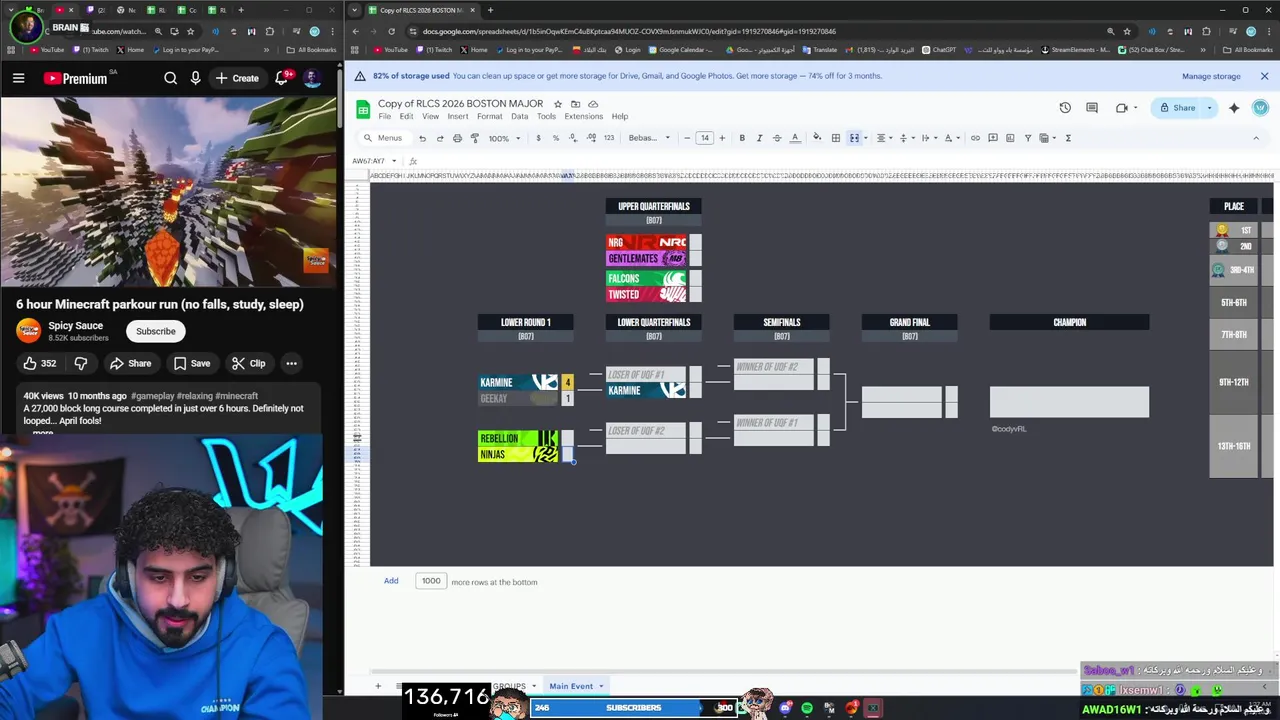
Task: Redo the action in Sheets toolbar
Action: [439, 138]
